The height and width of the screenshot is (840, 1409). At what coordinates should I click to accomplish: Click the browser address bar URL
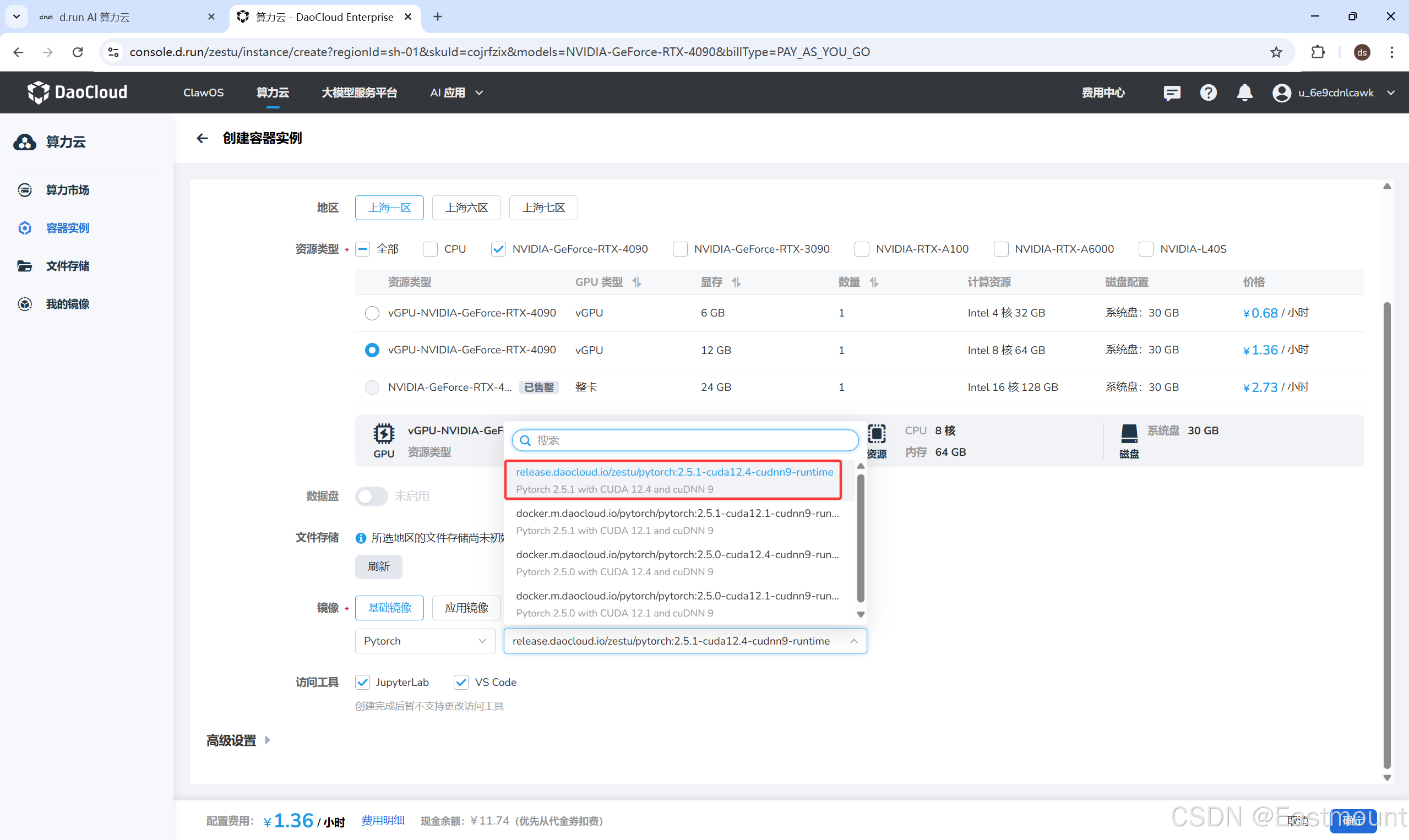500,52
